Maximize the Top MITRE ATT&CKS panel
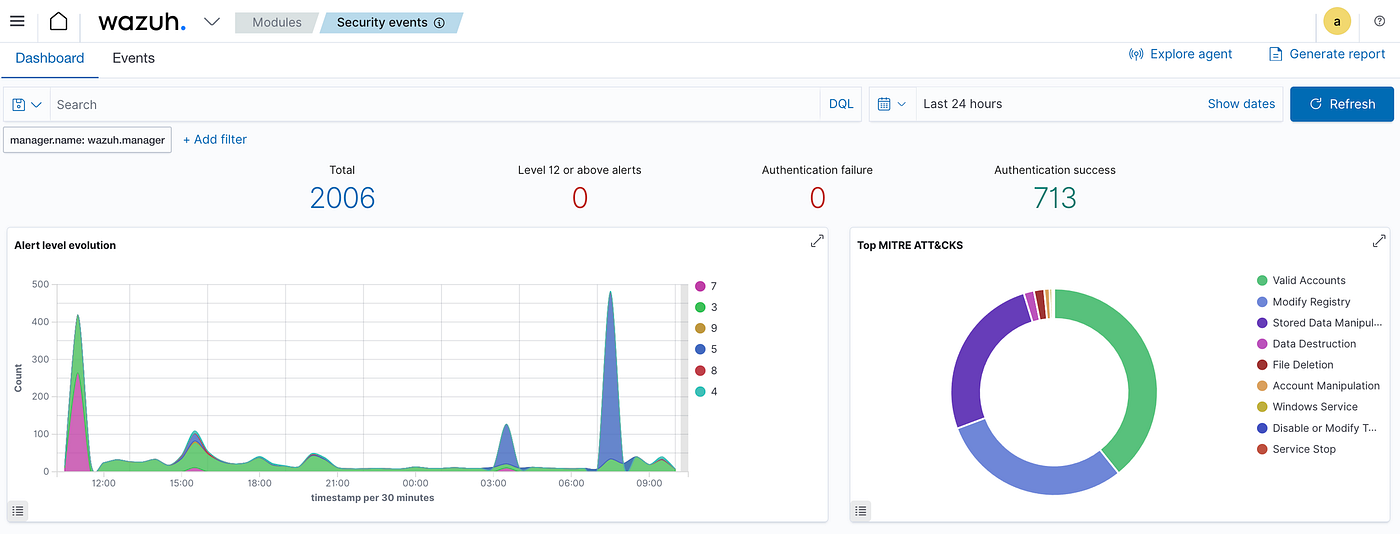1400x534 pixels. pos(1379,241)
